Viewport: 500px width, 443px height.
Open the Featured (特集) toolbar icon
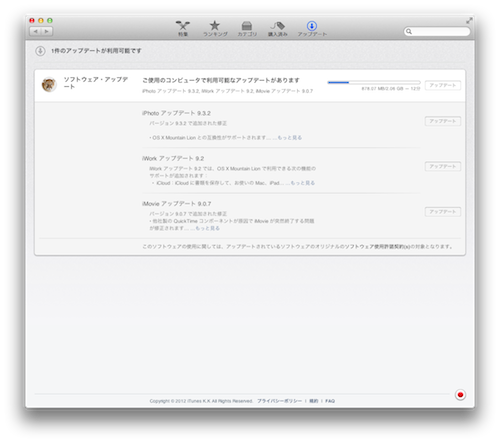pyautogui.click(x=183, y=28)
